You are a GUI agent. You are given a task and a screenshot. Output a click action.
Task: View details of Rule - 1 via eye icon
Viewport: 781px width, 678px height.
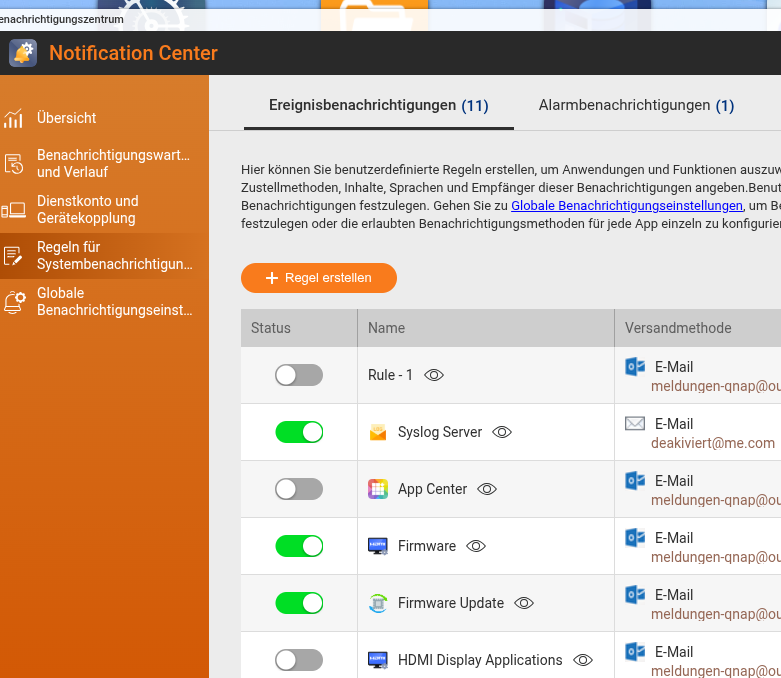click(434, 375)
